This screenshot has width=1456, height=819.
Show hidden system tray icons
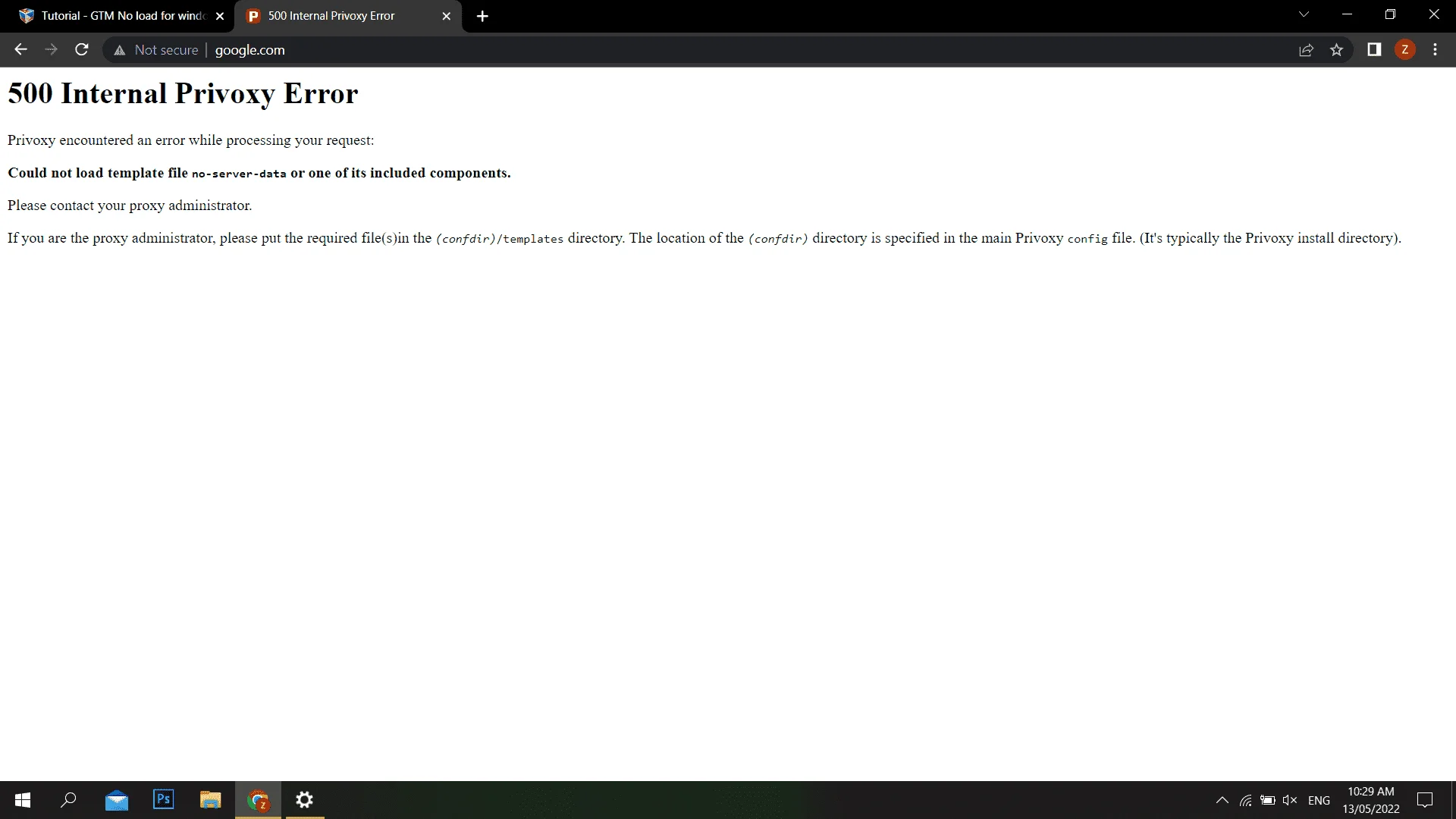point(1222,800)
